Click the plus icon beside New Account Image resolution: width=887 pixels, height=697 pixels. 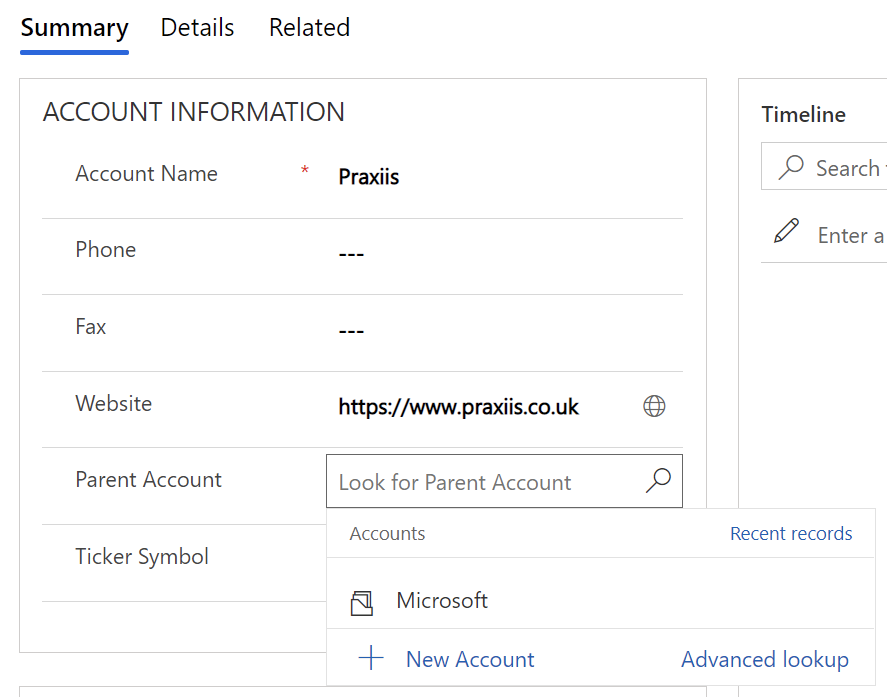(371, 658)
